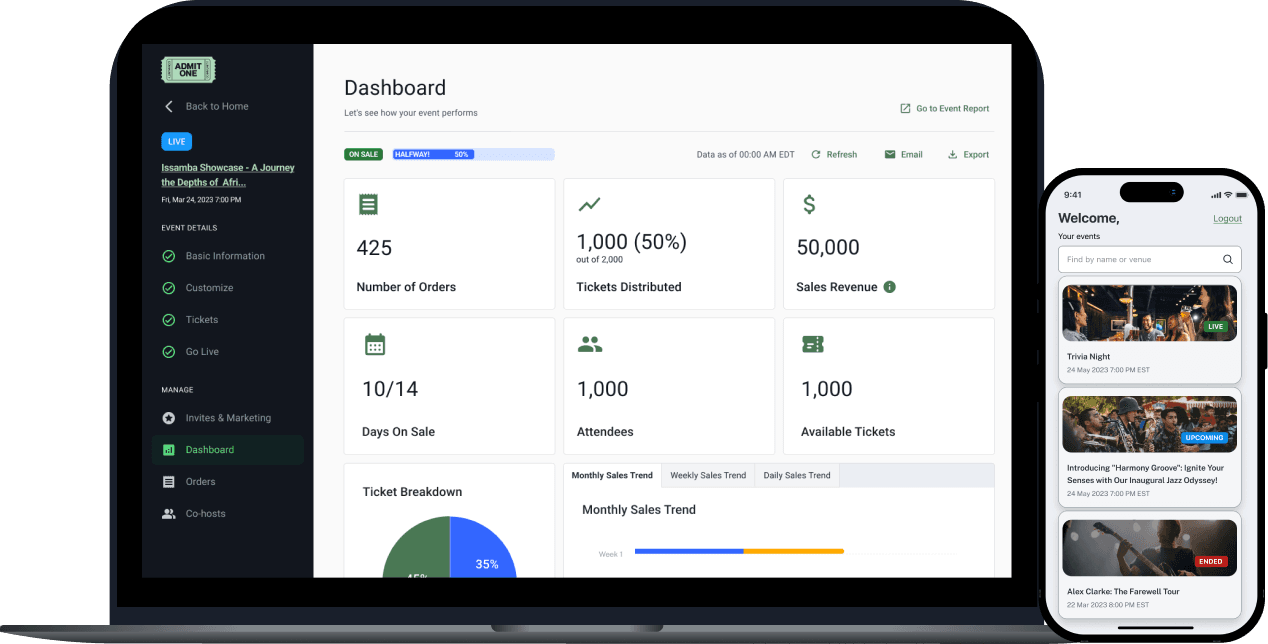Click the Export download icon
The image size is (1268, 644).
tap(953, 154)
